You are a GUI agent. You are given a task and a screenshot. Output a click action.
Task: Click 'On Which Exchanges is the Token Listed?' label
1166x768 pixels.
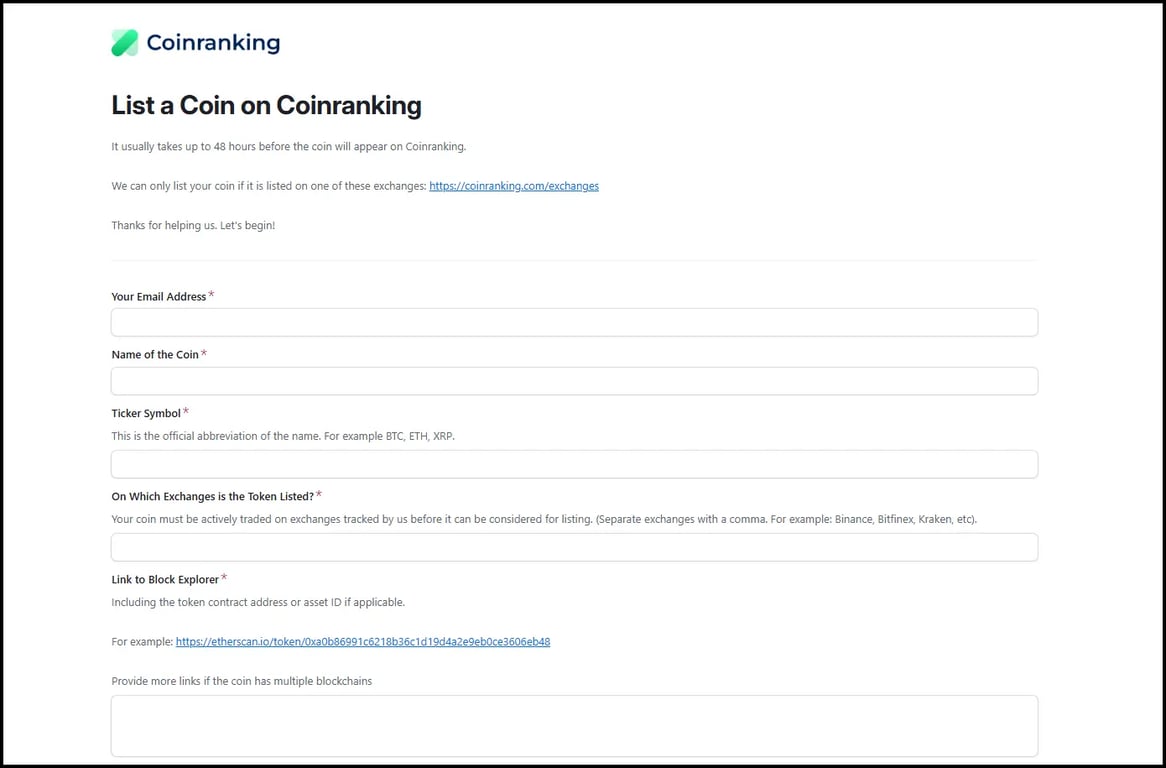pos(213,496)
